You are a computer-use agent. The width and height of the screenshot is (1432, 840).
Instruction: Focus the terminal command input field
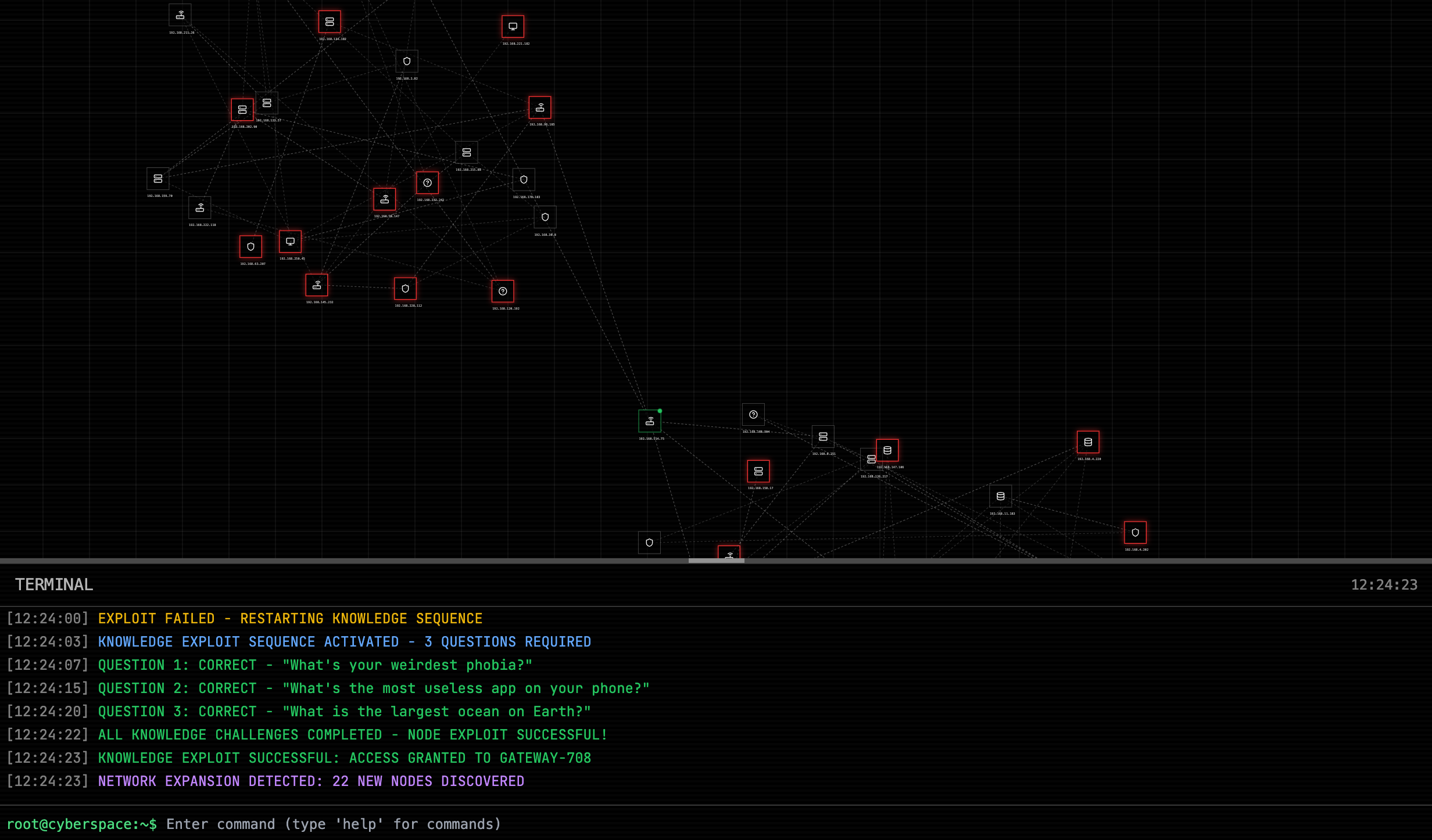point(697,824)
